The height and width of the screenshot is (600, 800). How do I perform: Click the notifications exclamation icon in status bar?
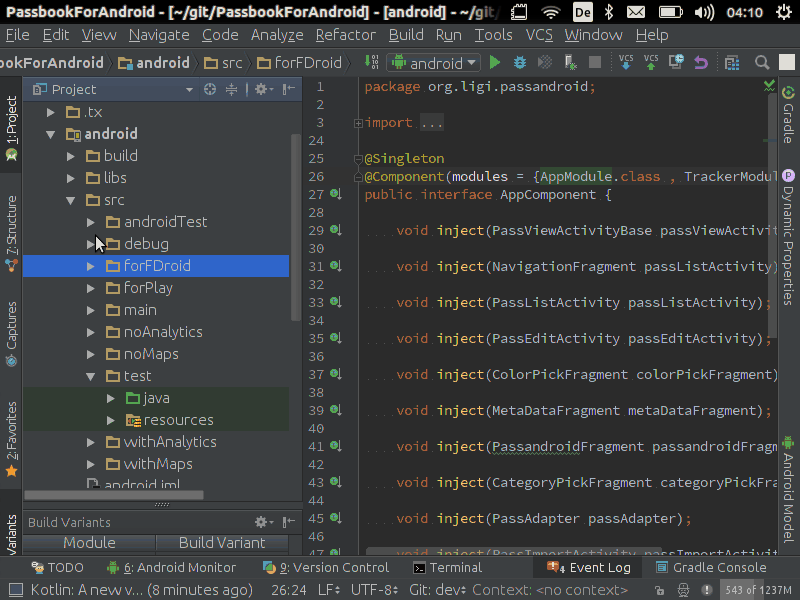pos(707,590)
